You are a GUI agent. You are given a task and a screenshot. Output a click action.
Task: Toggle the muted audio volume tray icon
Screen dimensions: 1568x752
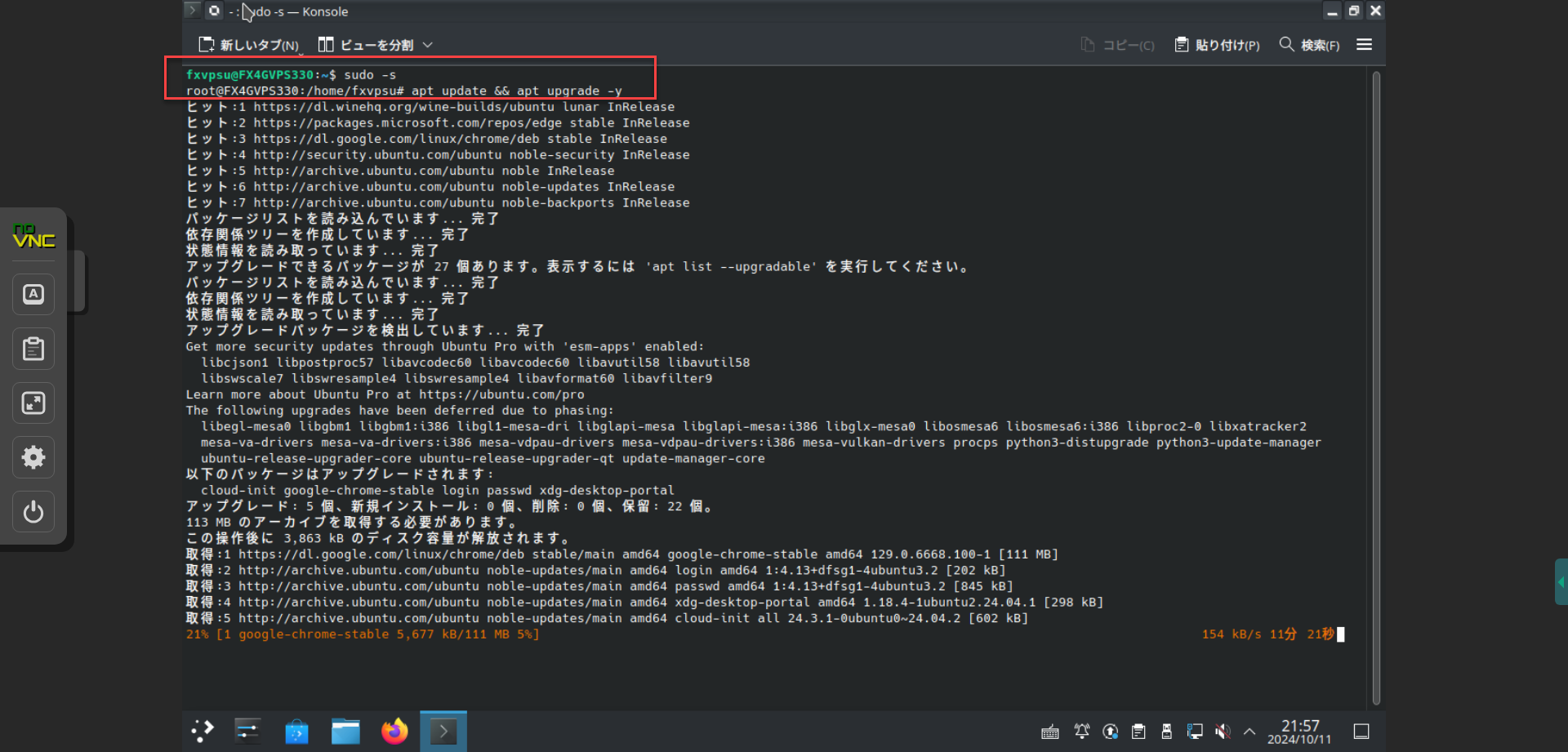tap(1223, 732)
